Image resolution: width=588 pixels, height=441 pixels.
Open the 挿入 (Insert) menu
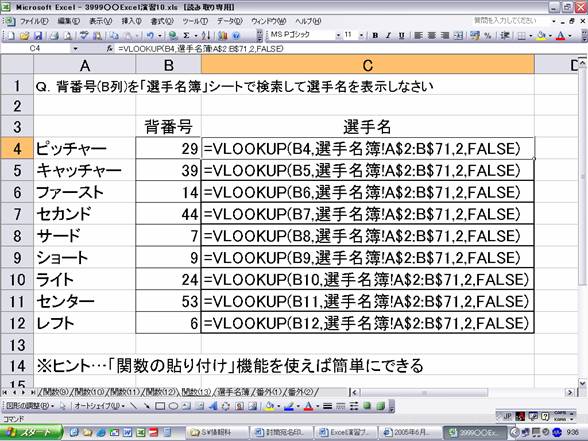[x=131, y=21]
